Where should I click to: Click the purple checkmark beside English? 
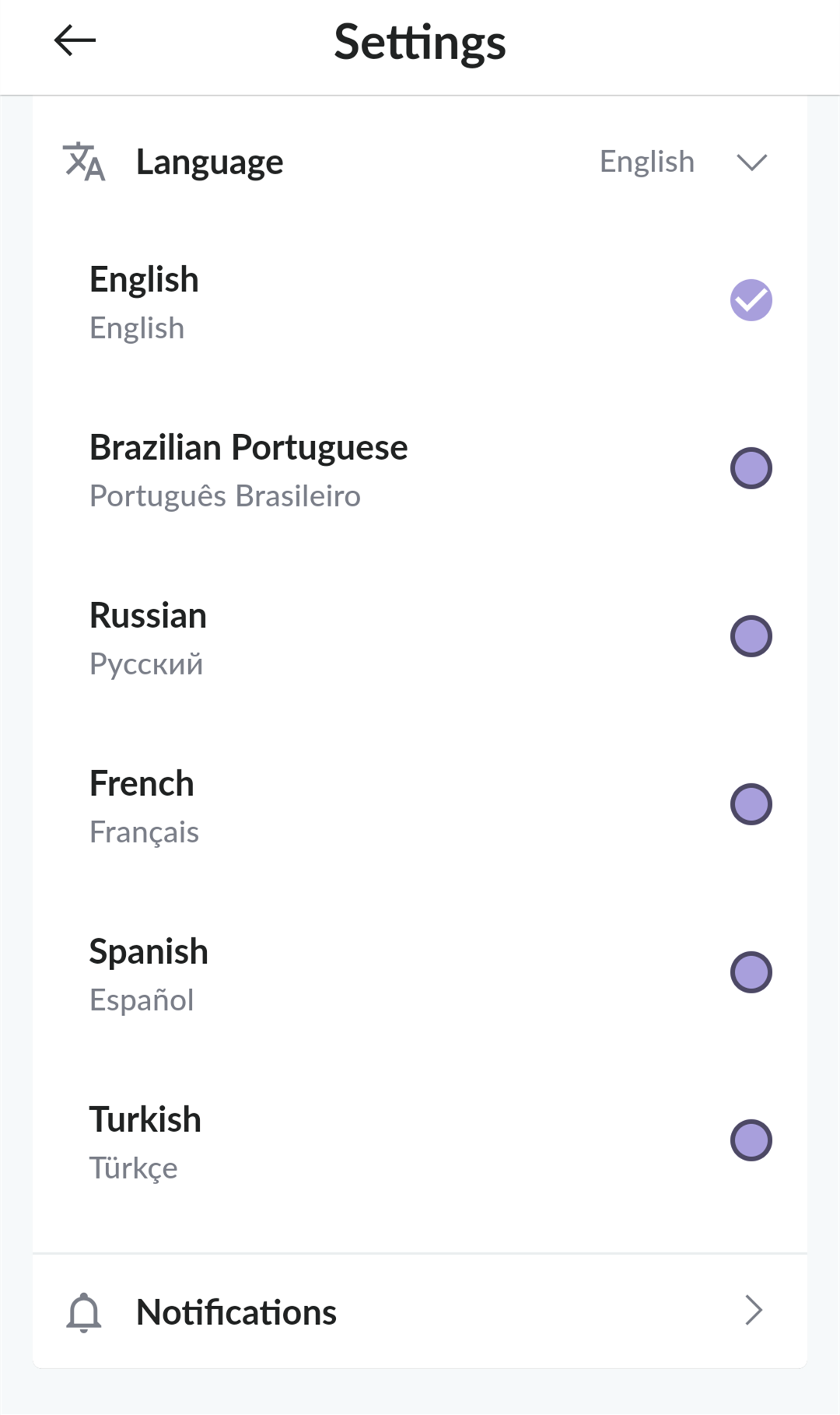(x=751, y=300)
